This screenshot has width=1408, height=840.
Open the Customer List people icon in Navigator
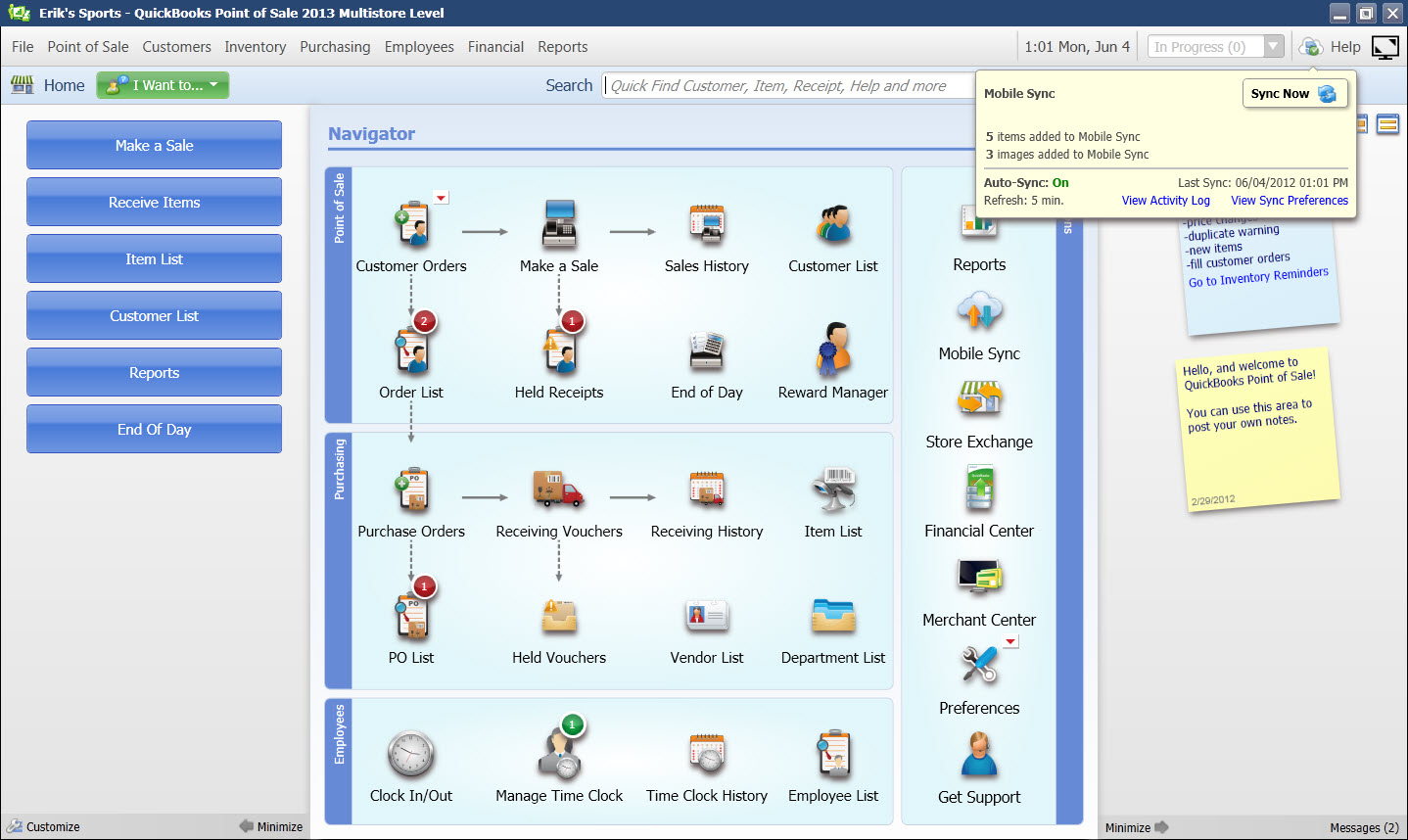833,224
